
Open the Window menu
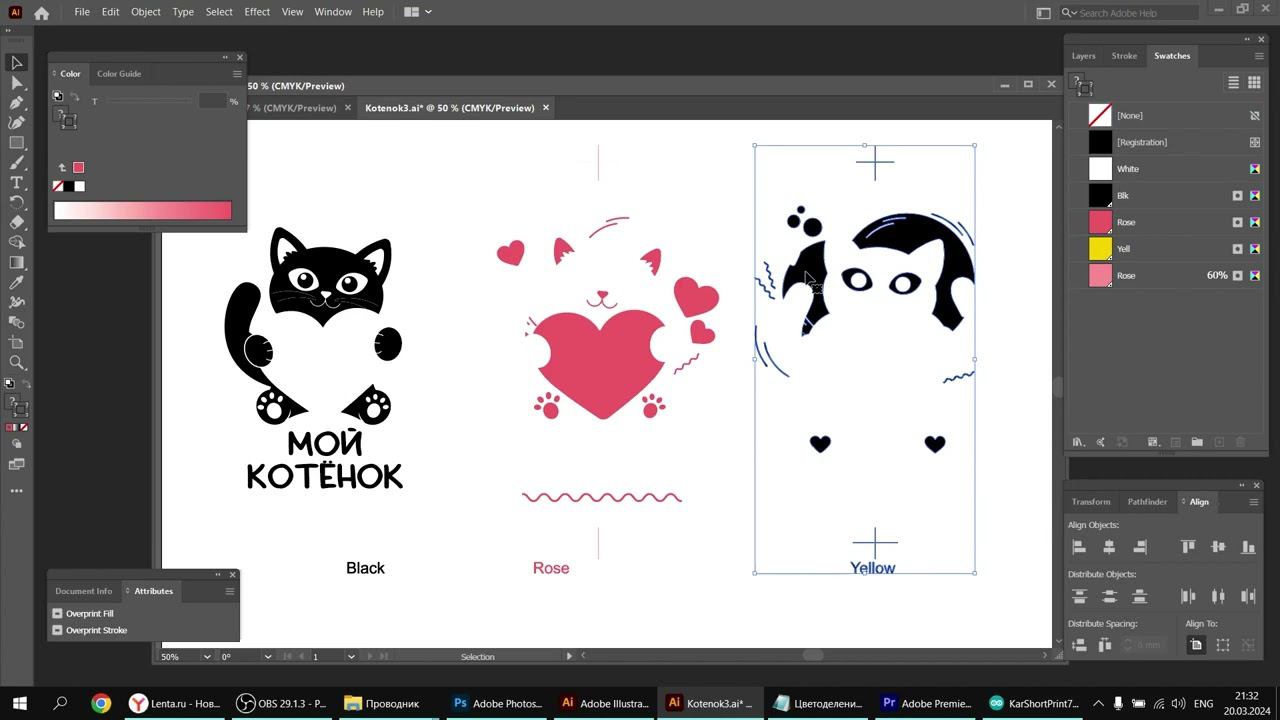point(332,12)
